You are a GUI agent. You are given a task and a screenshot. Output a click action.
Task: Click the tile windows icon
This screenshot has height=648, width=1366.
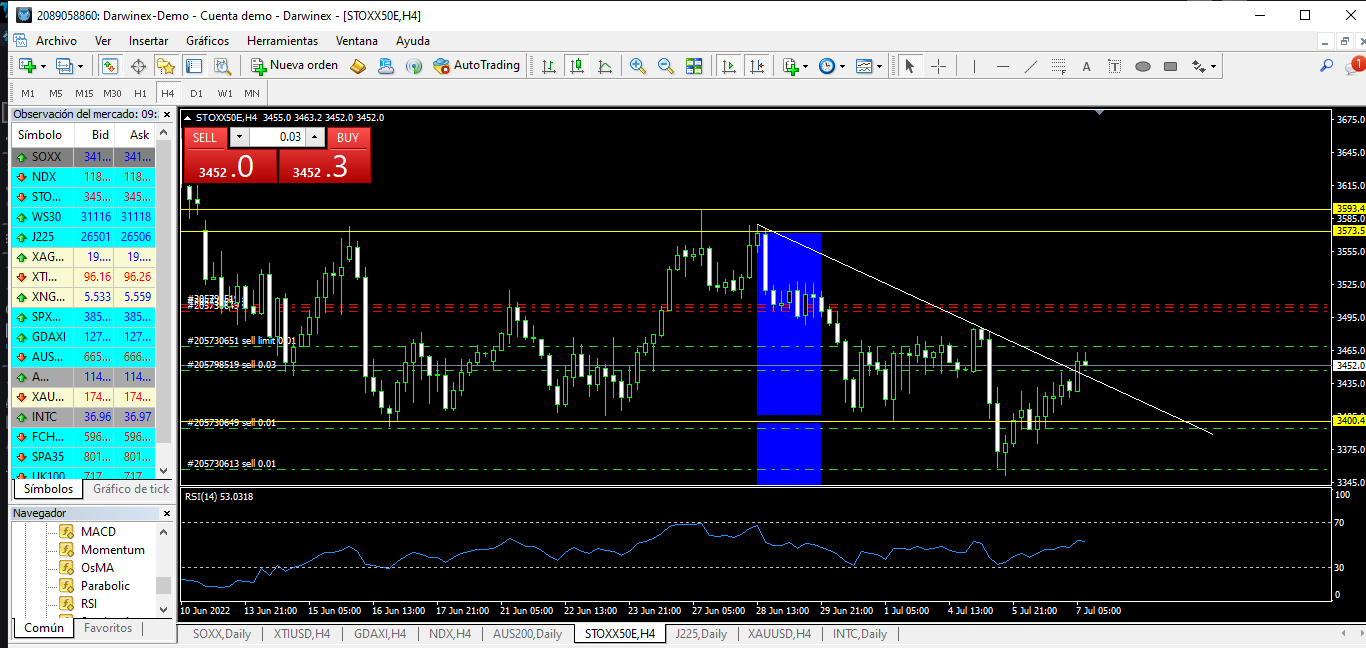694,66
